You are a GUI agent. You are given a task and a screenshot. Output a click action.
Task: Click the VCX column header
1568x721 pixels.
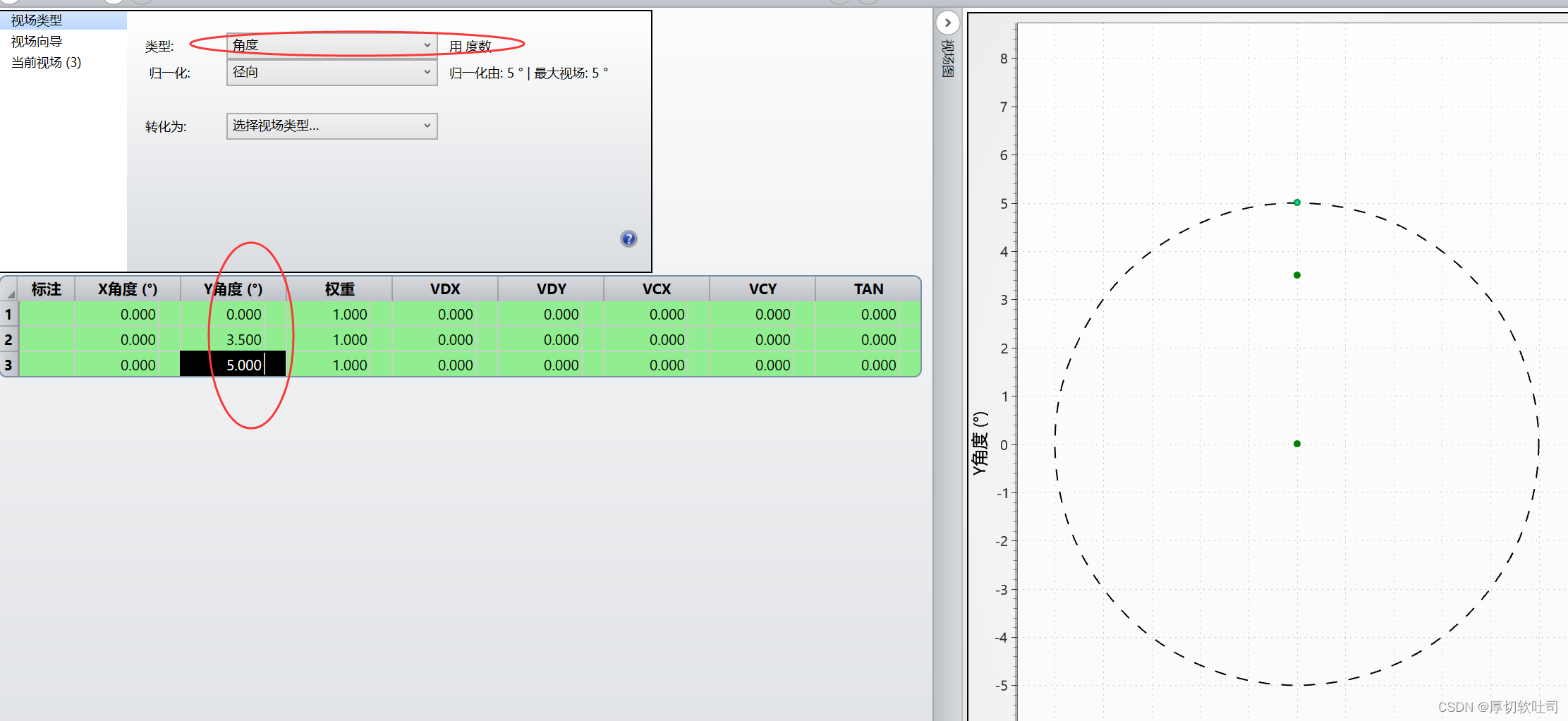tap(657, 289)
